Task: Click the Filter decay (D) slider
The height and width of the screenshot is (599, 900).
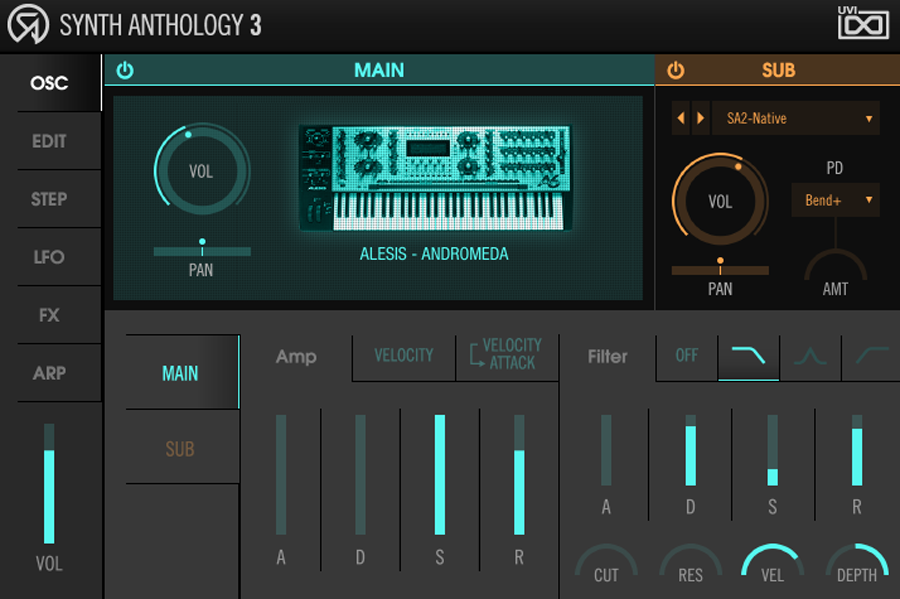Action: pyautogui.click(x=690, y=450)
